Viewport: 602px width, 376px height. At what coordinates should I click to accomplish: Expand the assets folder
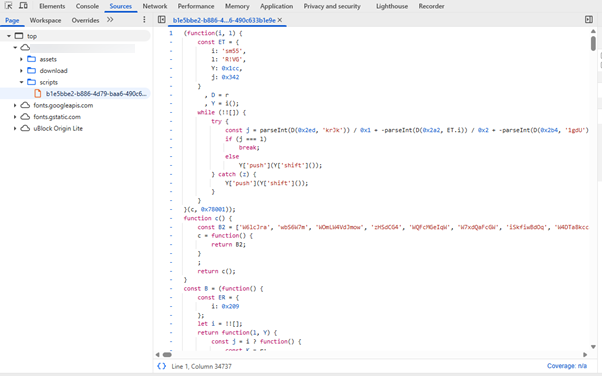coord(21,59)
